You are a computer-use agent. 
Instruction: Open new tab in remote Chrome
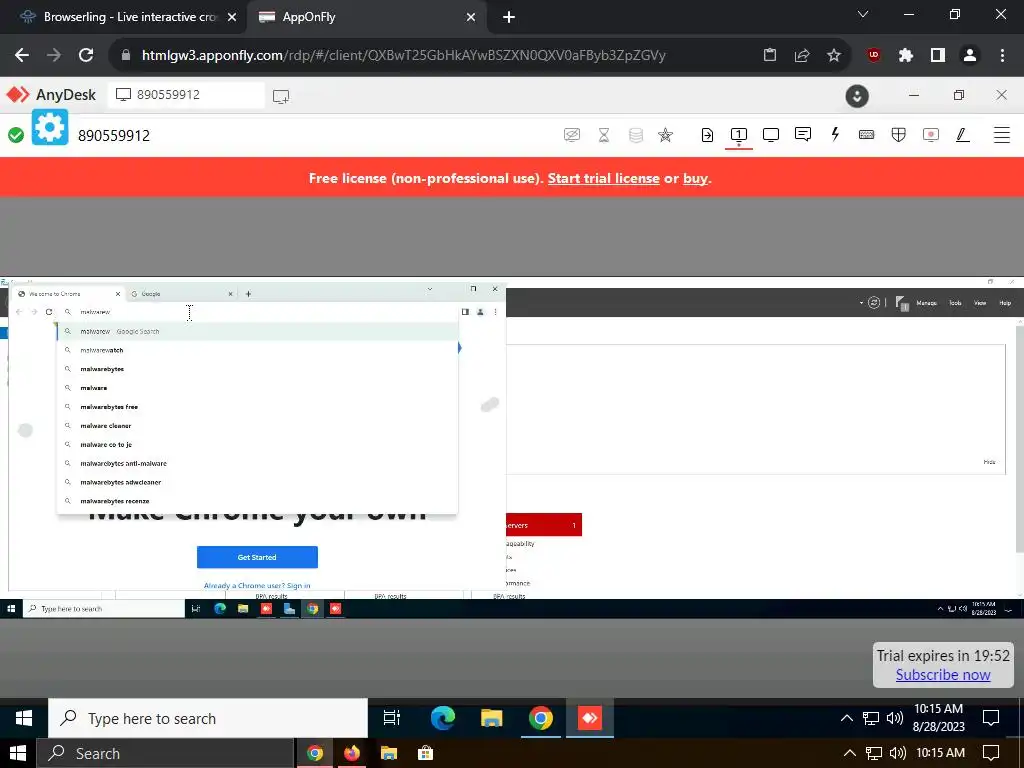pyautogui.click(x=248, y=294)
